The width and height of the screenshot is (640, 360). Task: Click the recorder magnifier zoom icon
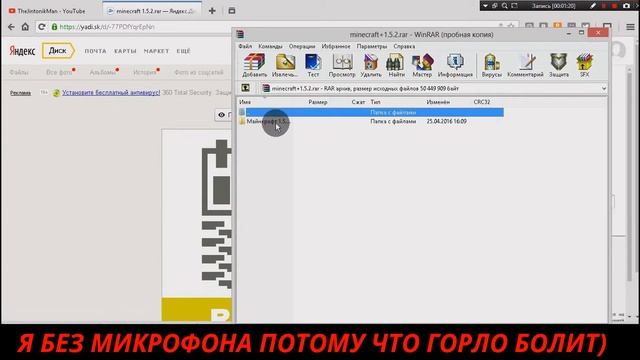click(505, 6)
